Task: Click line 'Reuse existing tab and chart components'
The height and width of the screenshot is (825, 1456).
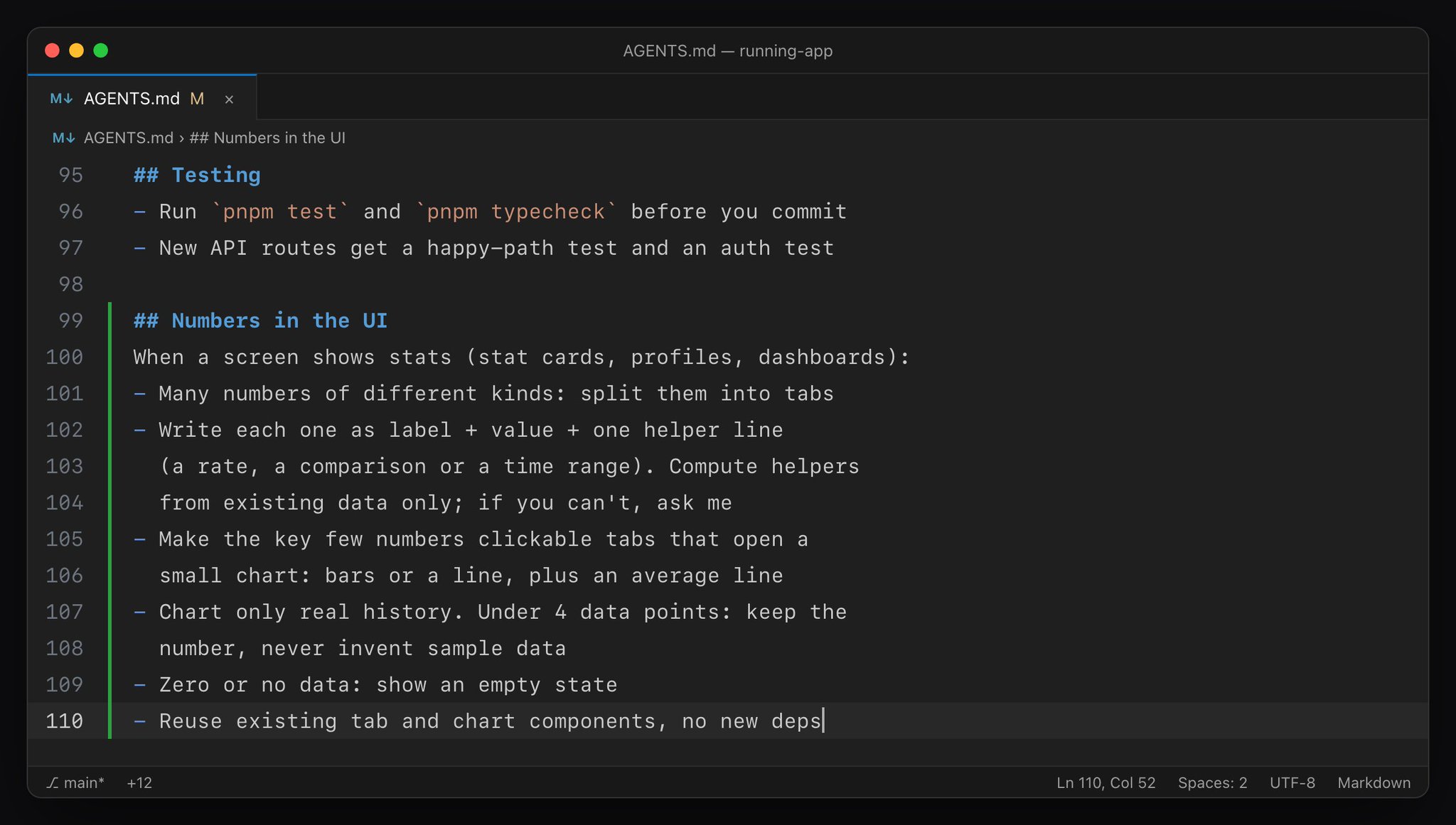Action: pos(478,721)
